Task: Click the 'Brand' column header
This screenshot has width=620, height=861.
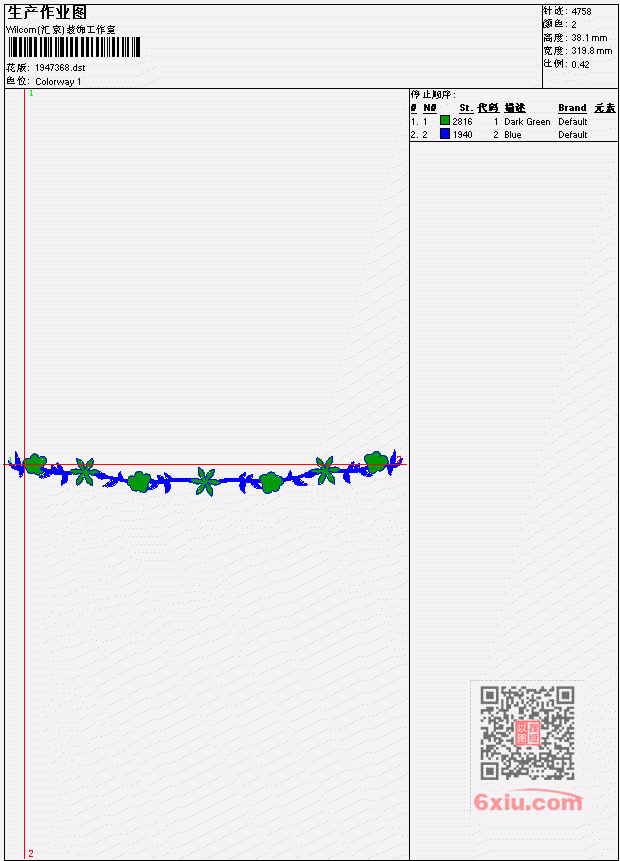Action: (572, 108)
